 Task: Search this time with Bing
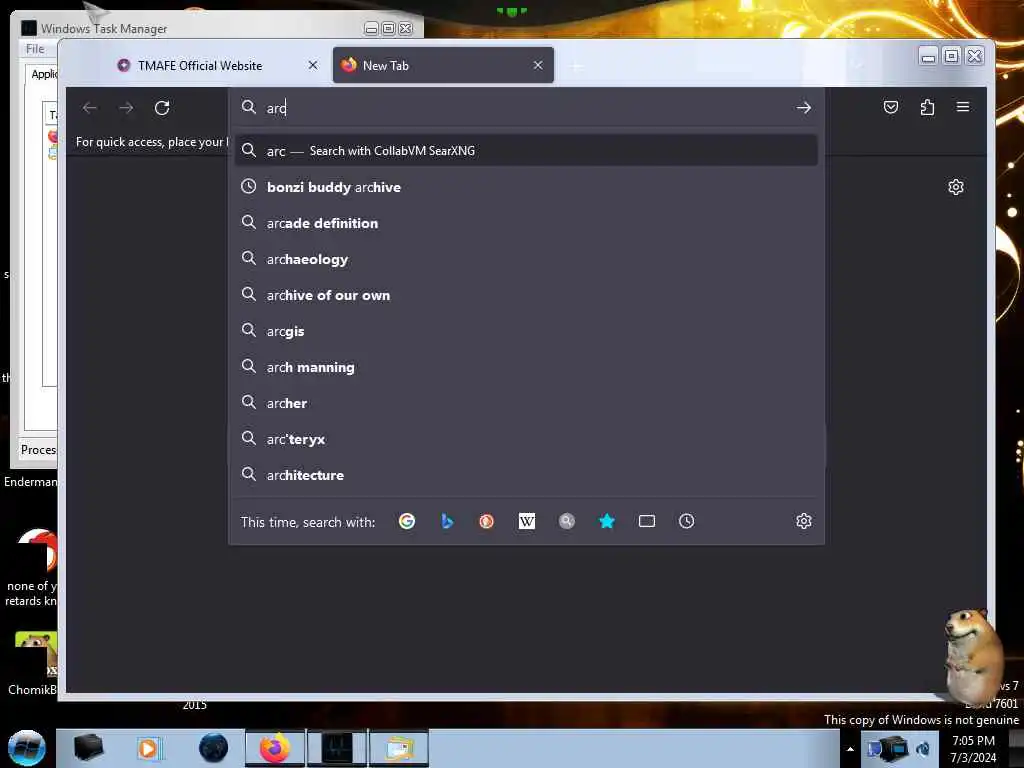click(447, 521)
